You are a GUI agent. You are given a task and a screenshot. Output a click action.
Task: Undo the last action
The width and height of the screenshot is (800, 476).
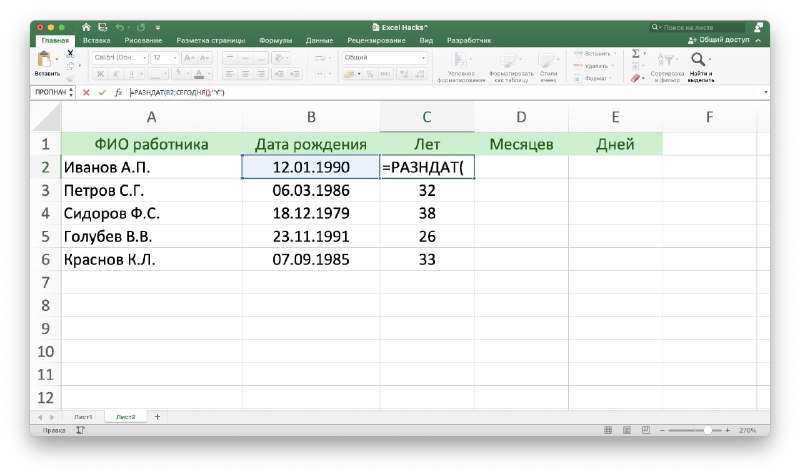pyautogui.click(x=119, y=27)
